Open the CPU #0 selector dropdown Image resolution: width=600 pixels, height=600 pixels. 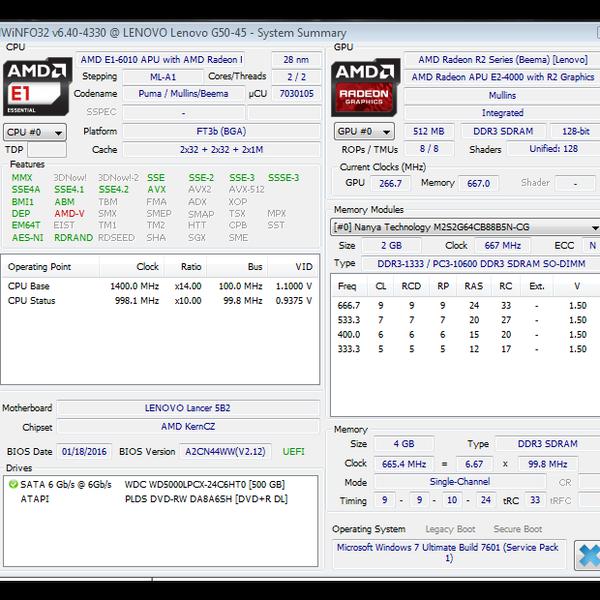(x=35, y=132)
